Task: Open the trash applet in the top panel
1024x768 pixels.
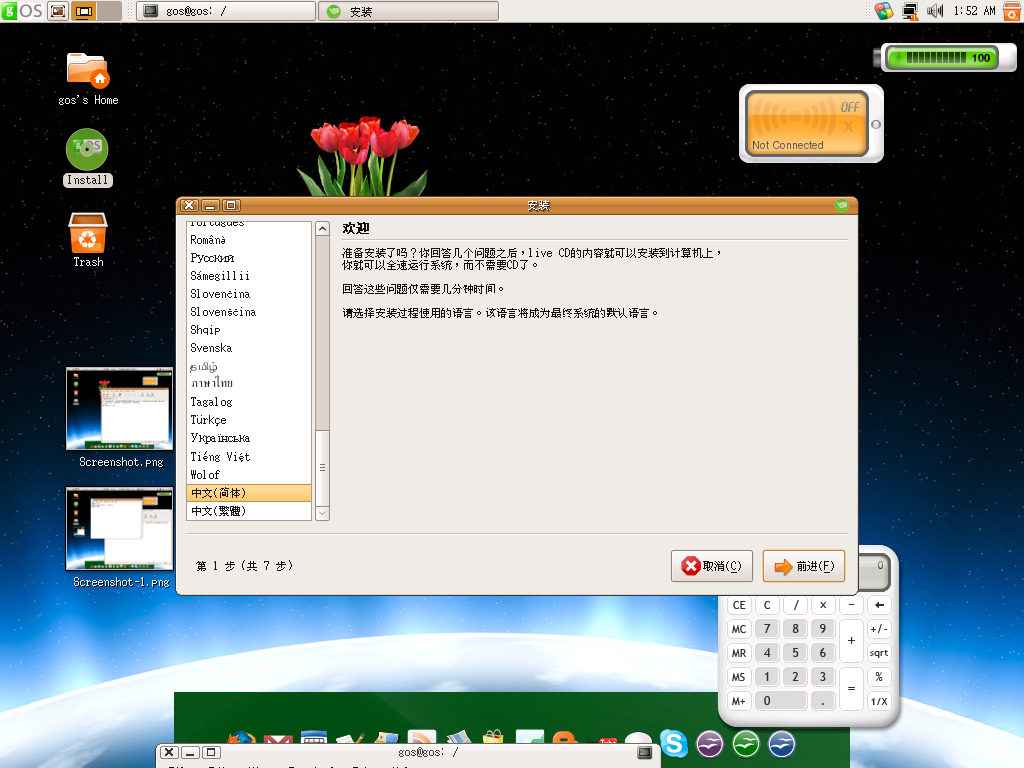Action: coord(1012,11)
